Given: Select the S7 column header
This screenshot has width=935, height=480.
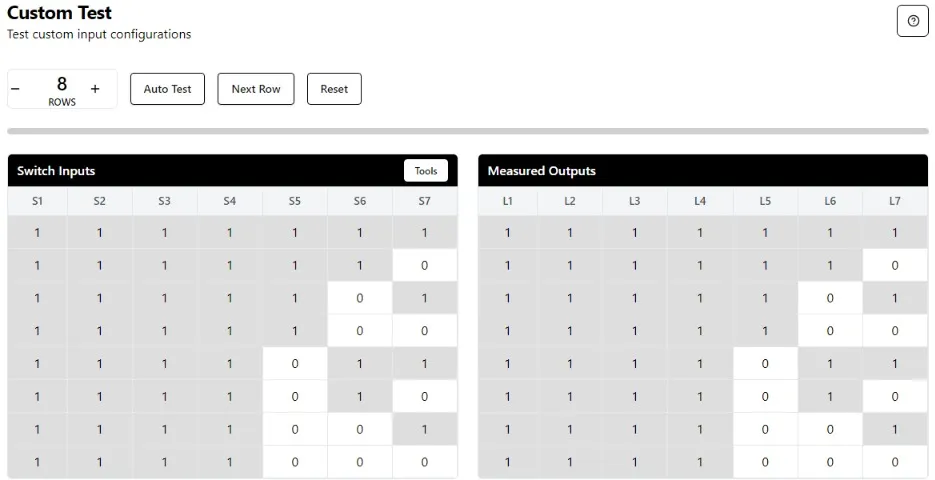Looking at the screenshot, I should point(424,201).
